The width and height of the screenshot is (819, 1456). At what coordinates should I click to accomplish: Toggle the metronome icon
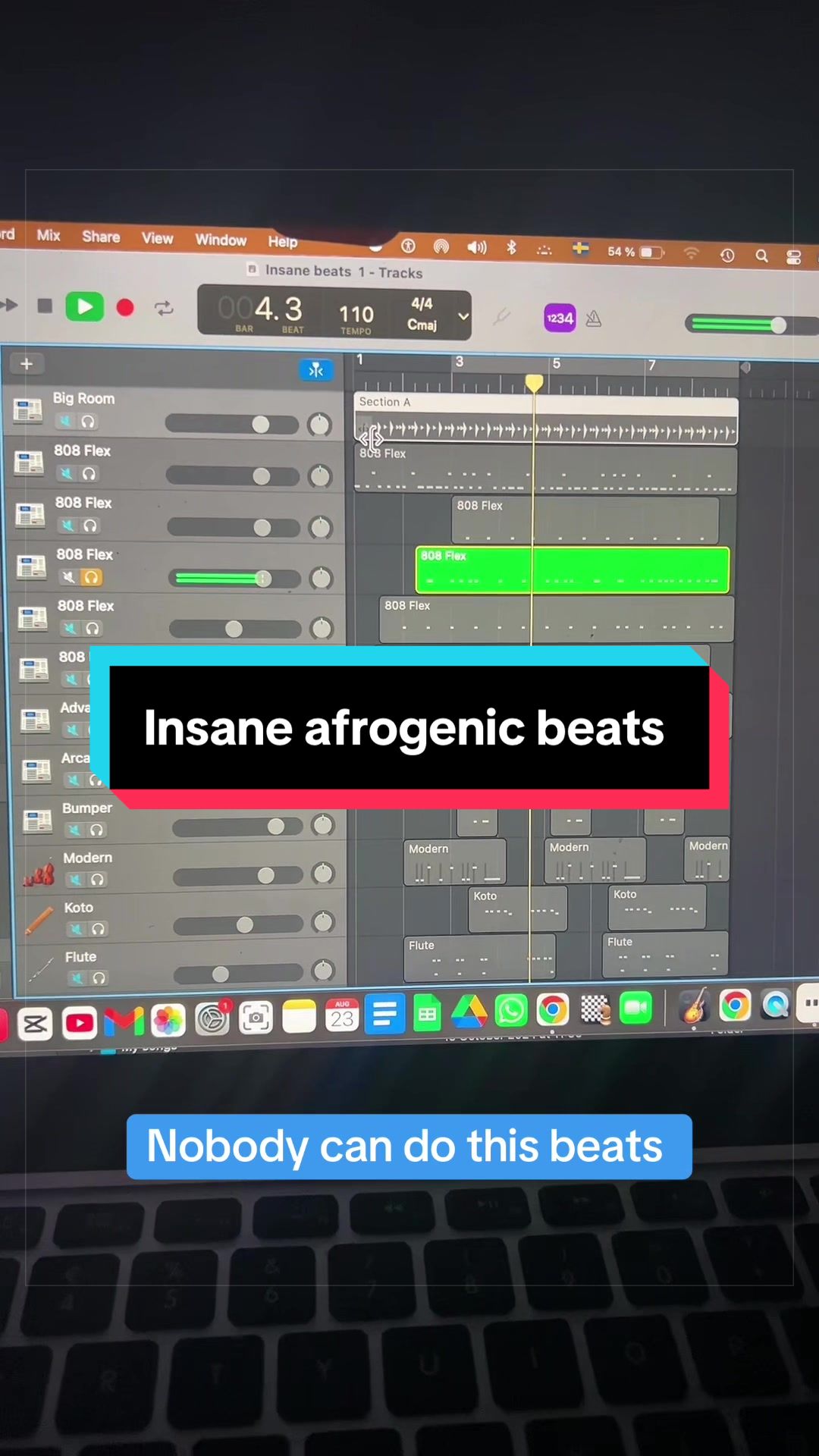pos(594,319)
